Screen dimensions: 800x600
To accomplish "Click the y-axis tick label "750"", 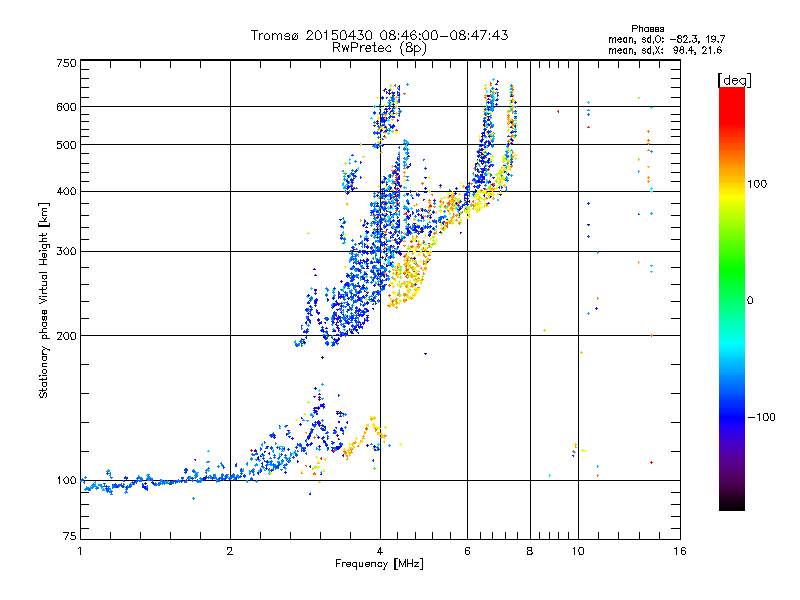I will (67, 63).
